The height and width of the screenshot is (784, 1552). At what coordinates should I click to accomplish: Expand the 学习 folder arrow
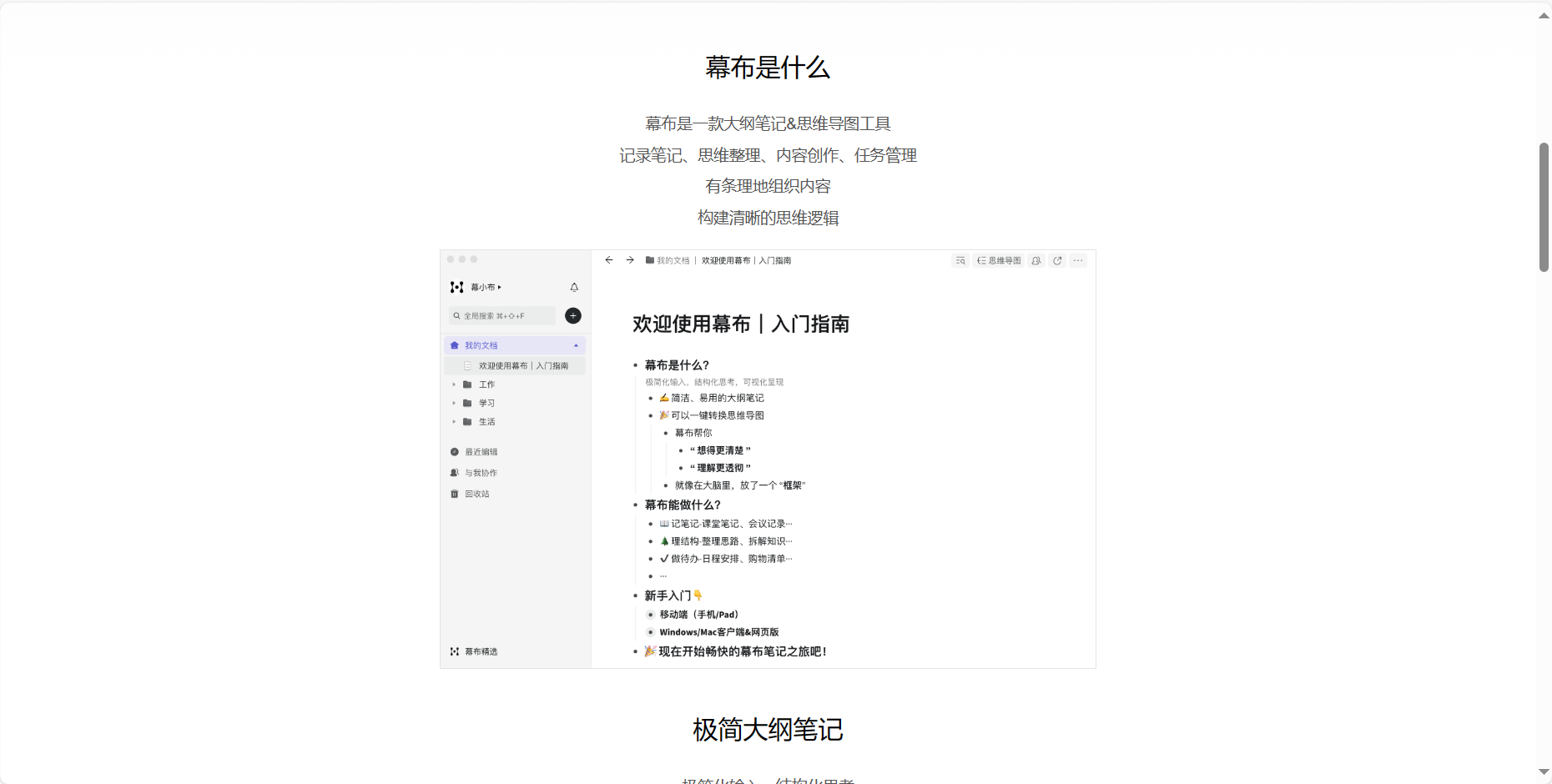click(x=454, y=403)
